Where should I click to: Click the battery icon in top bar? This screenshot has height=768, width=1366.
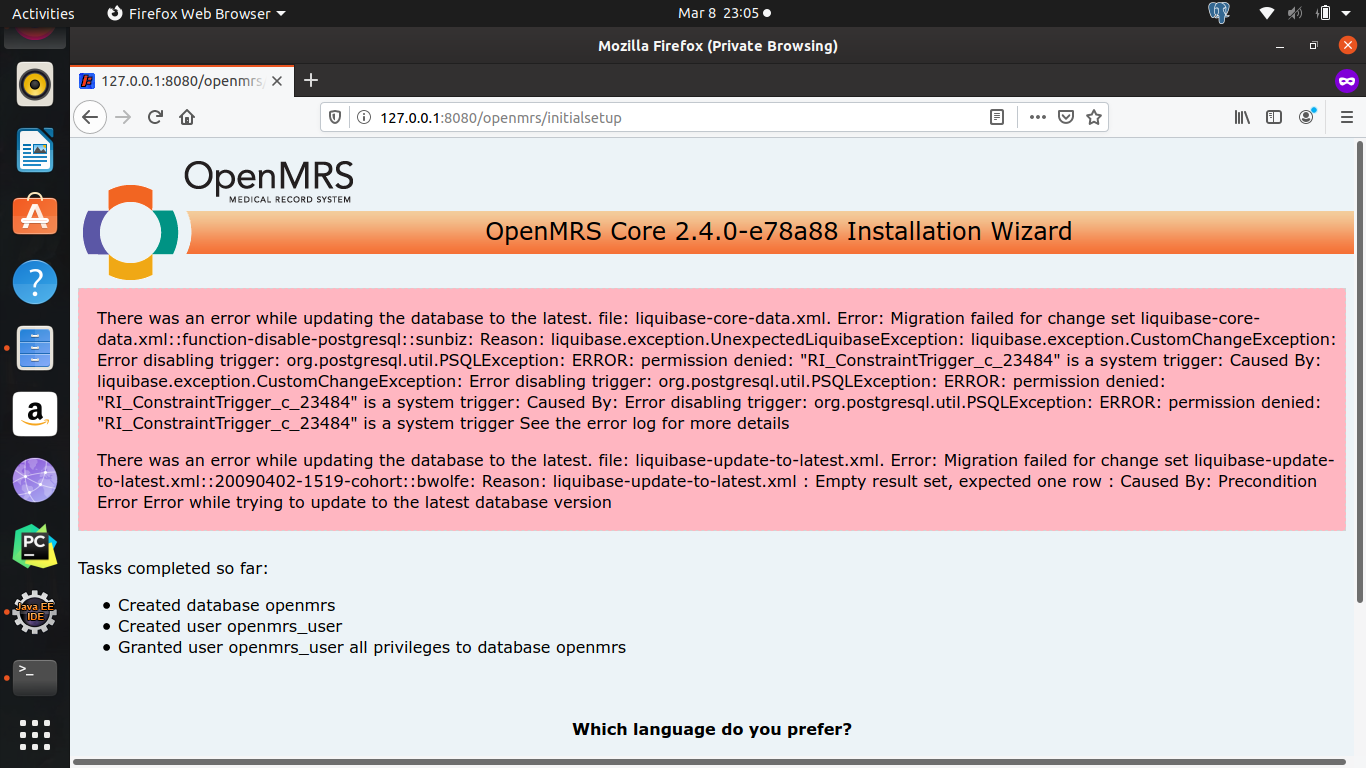(x=1324, y=14)
